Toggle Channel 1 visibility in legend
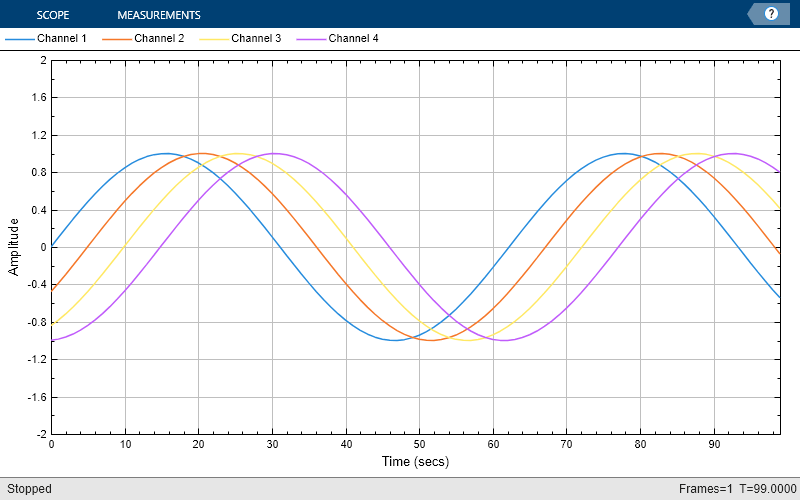800x500 pixels. click(x=62, y=38)
